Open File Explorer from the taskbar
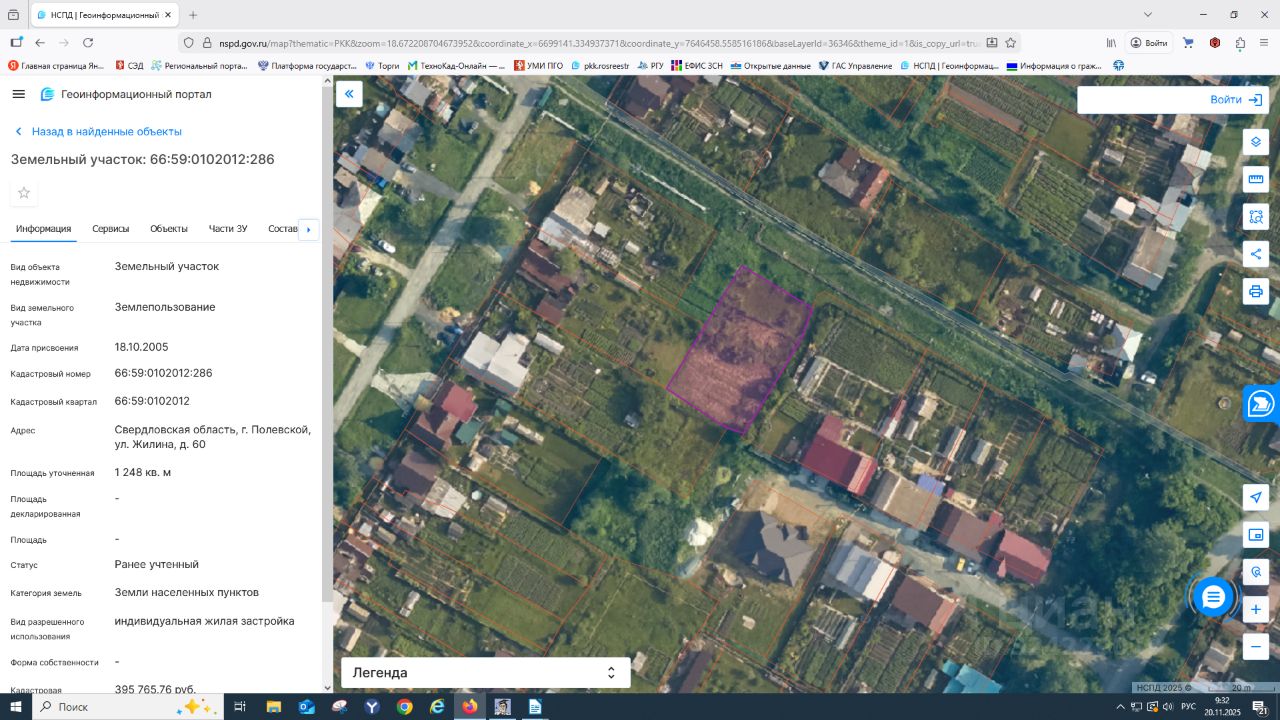Image resolution: width=1280 pixels, height=720 pixels. click(273, 707)
